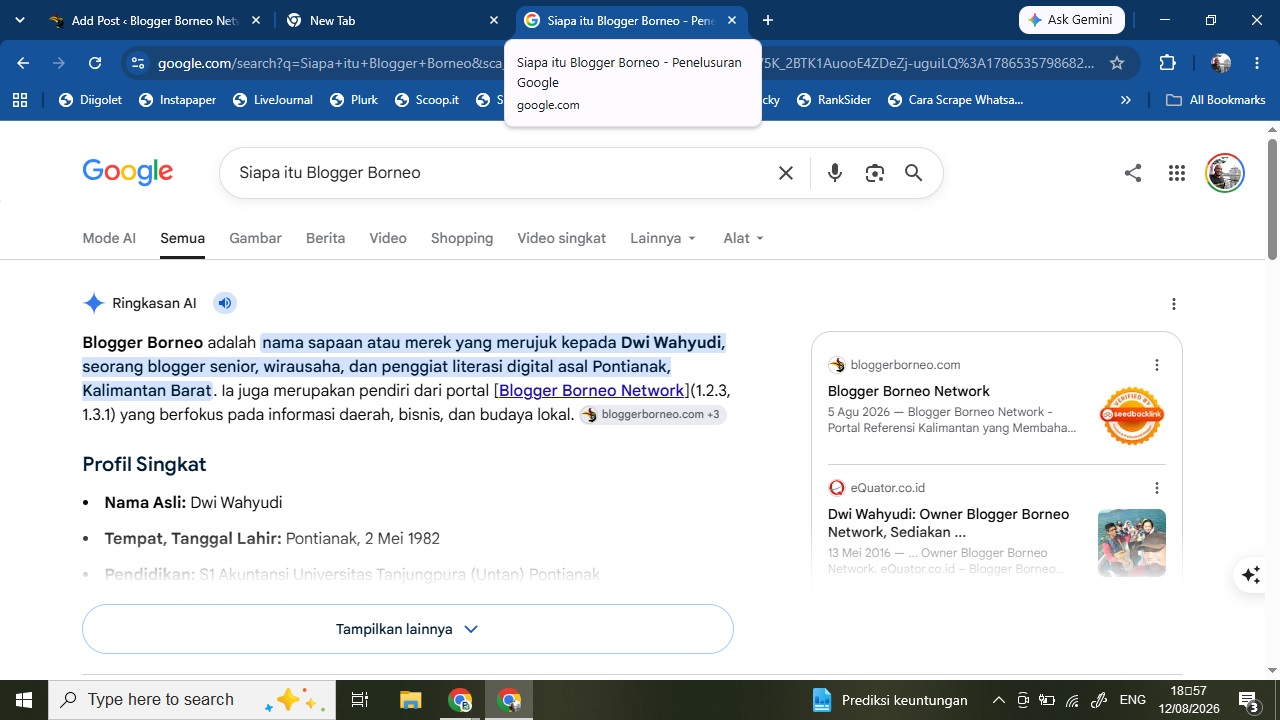The height and width of the screenshot is (720, 1280).
Task: Open the All Bookmarks folder
Action: (1216, 100)
